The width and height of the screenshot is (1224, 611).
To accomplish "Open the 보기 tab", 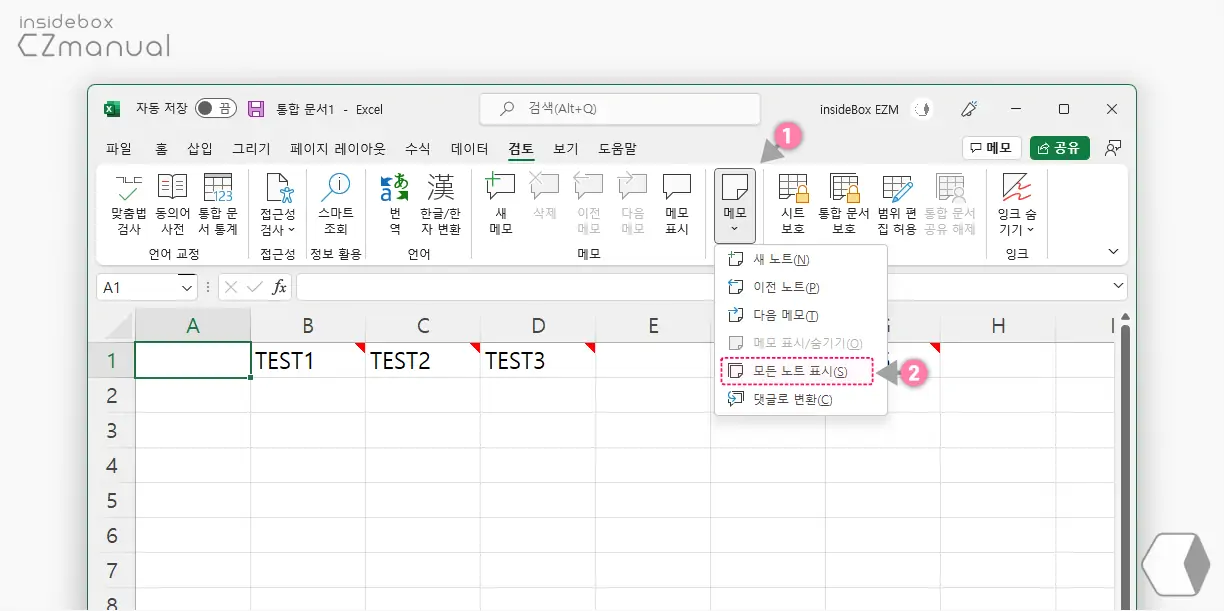I will tap(566, 148).
